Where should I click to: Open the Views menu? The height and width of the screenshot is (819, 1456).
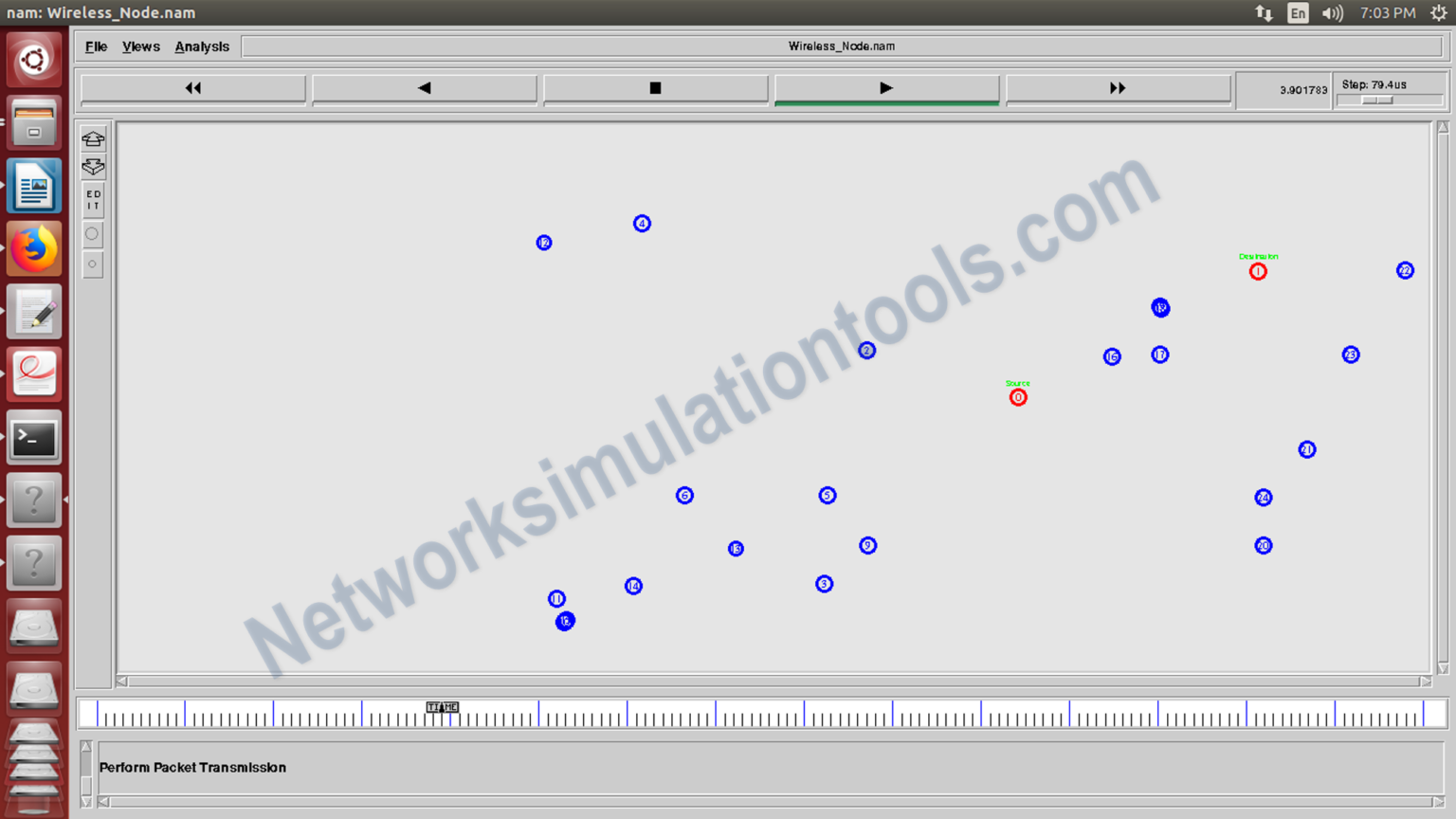click(140, 45)
